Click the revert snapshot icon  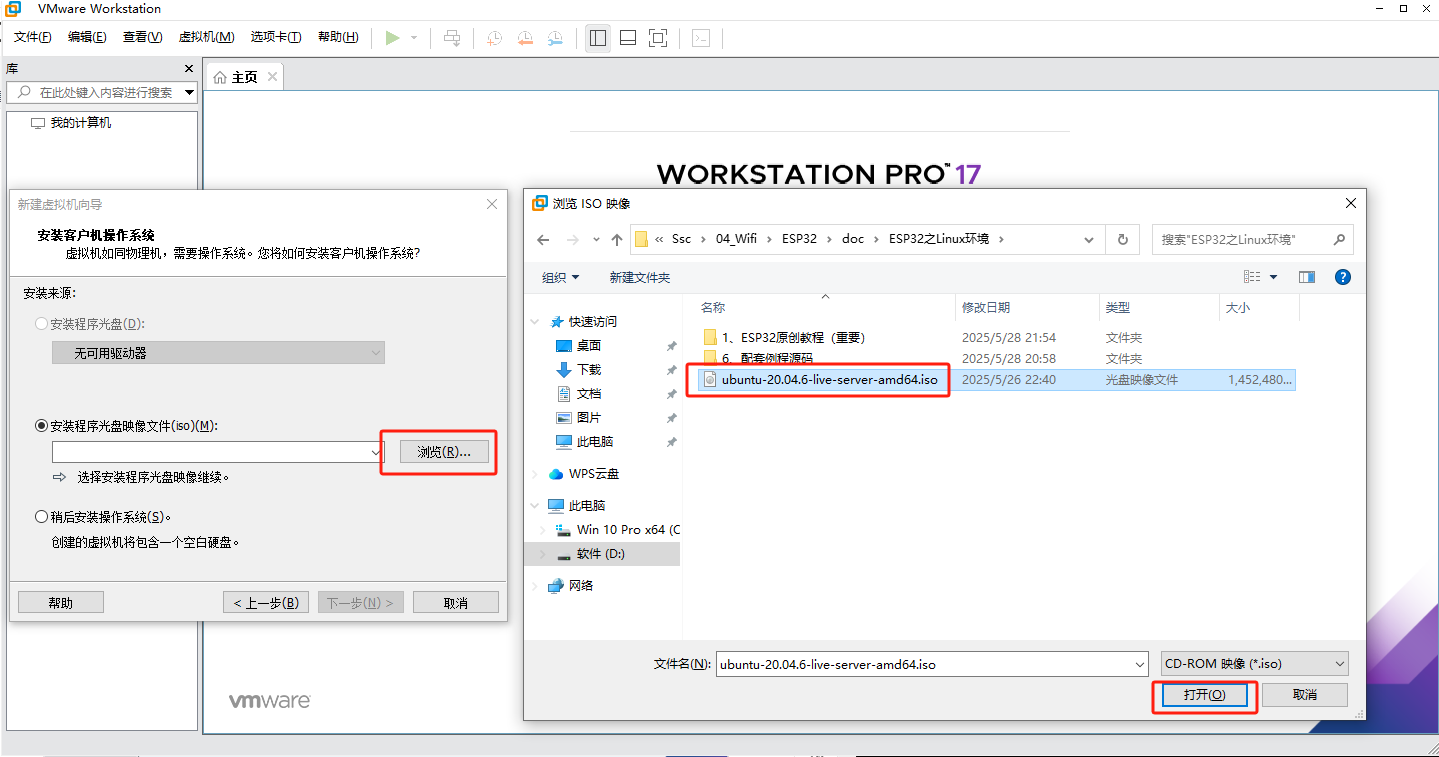point(525,38)
